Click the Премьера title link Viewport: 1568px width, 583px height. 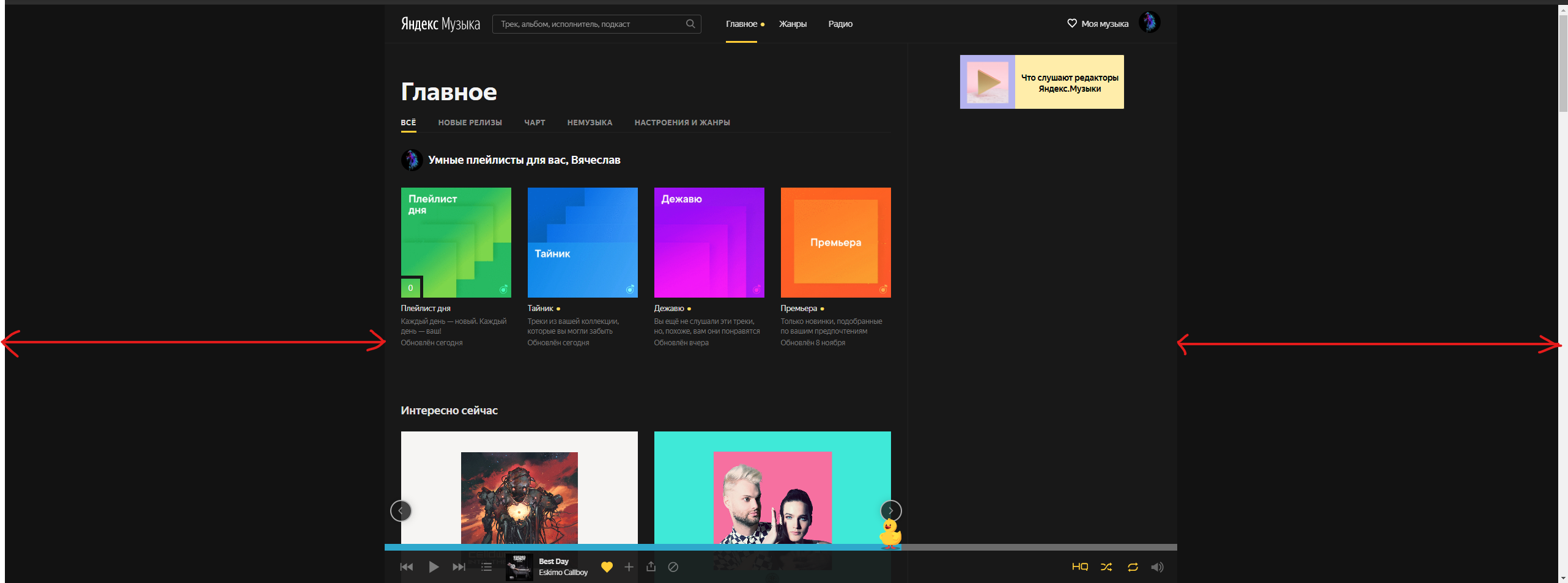click(x=799, y=308)
